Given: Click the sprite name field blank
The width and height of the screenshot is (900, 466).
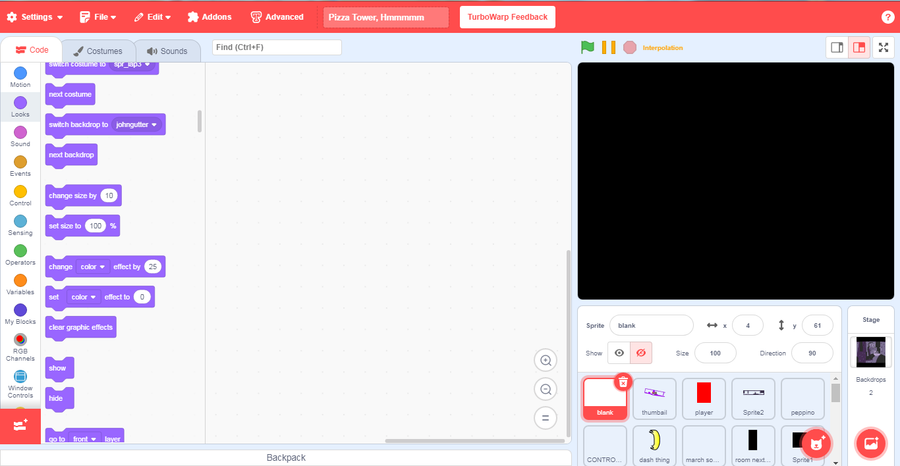Looking at the screenshot, I should point(651,325).
